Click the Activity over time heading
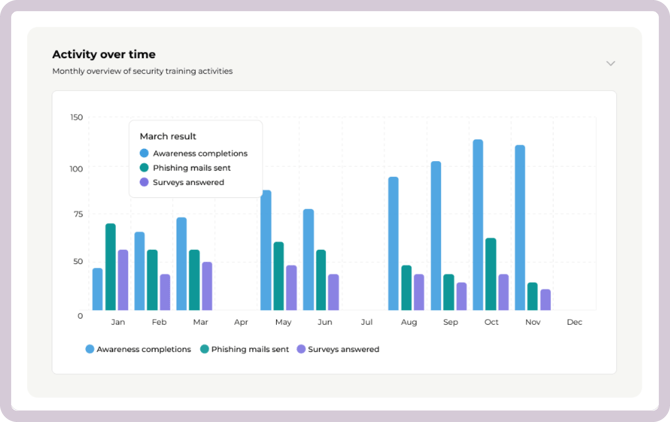670x422 pixels. (x=104, y=54)
